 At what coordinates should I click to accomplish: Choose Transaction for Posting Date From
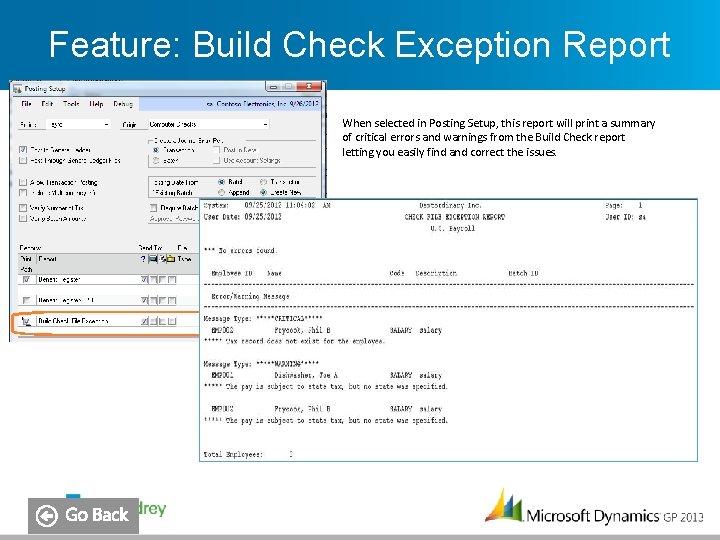pyautogui.click(x=263, y=182)
